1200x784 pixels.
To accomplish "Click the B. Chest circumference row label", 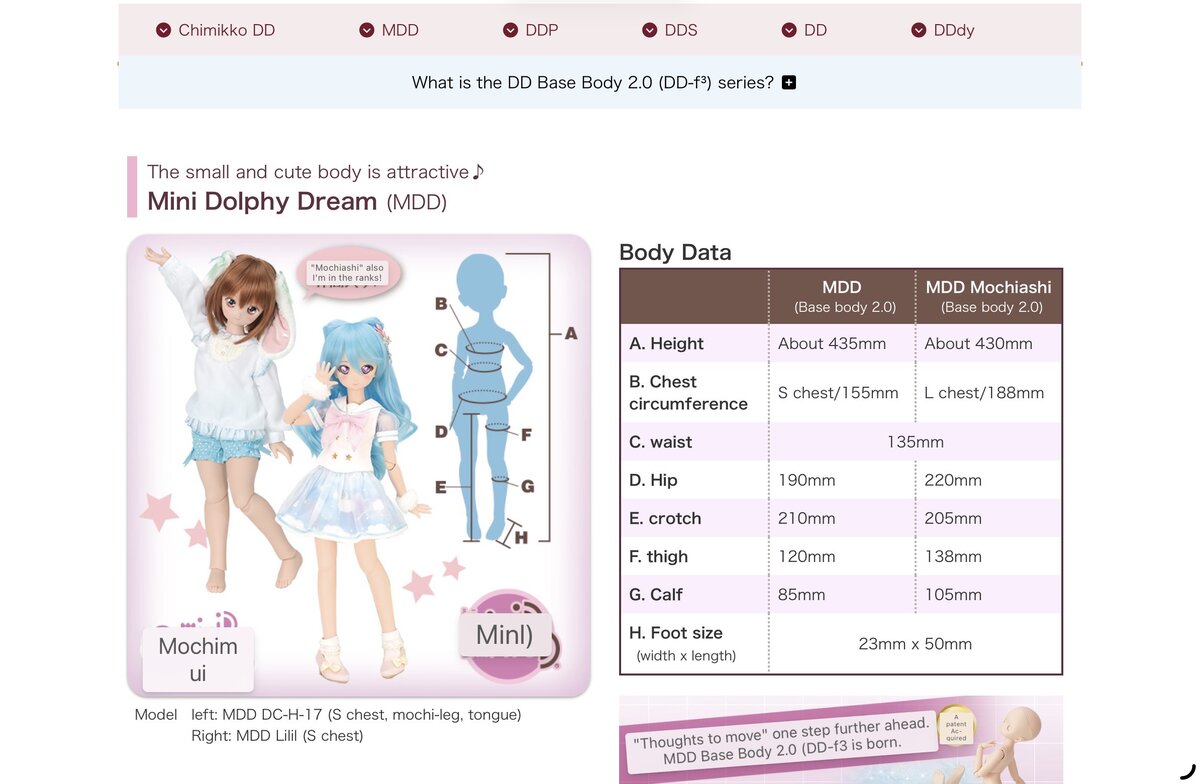I will pos(688,393).
